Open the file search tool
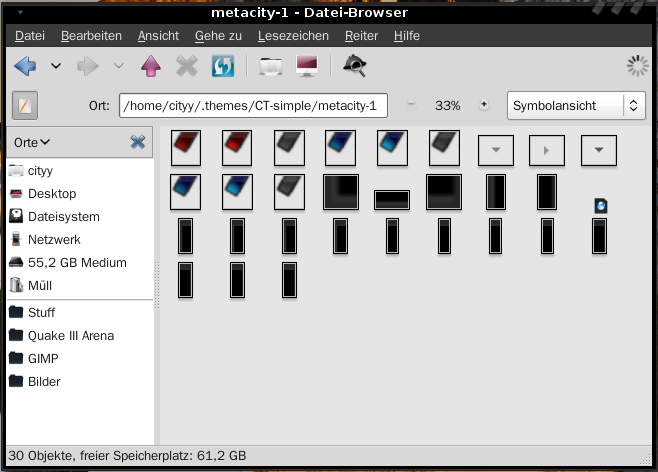 tap(355, 66)
